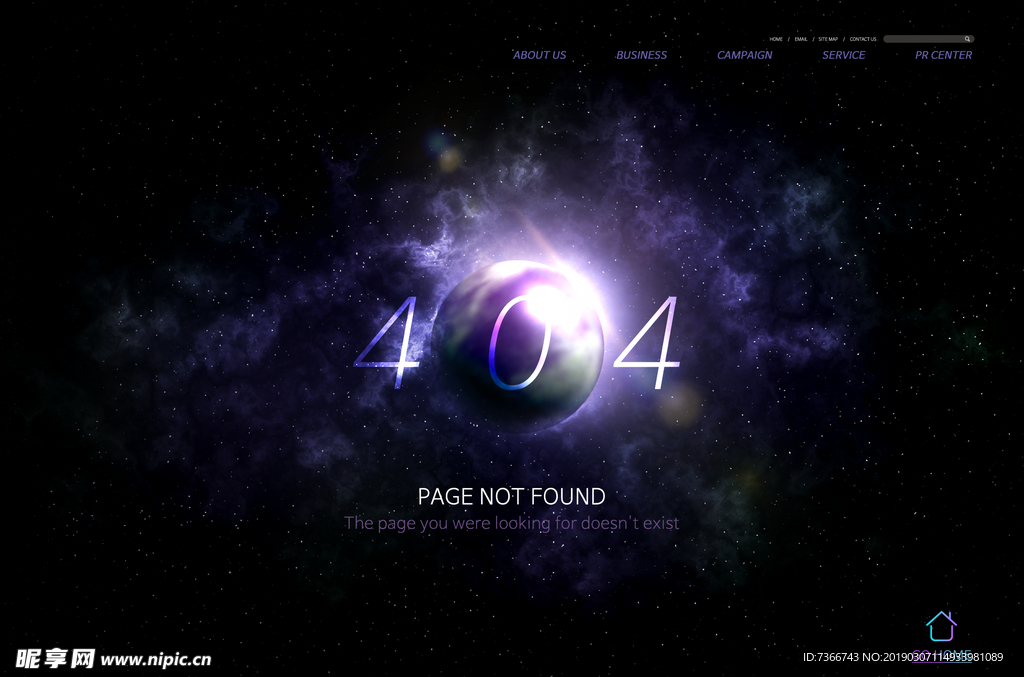Click the GO HOME underlined link
This screenshot has width=1024, height=677.
[x=942, y=655]
